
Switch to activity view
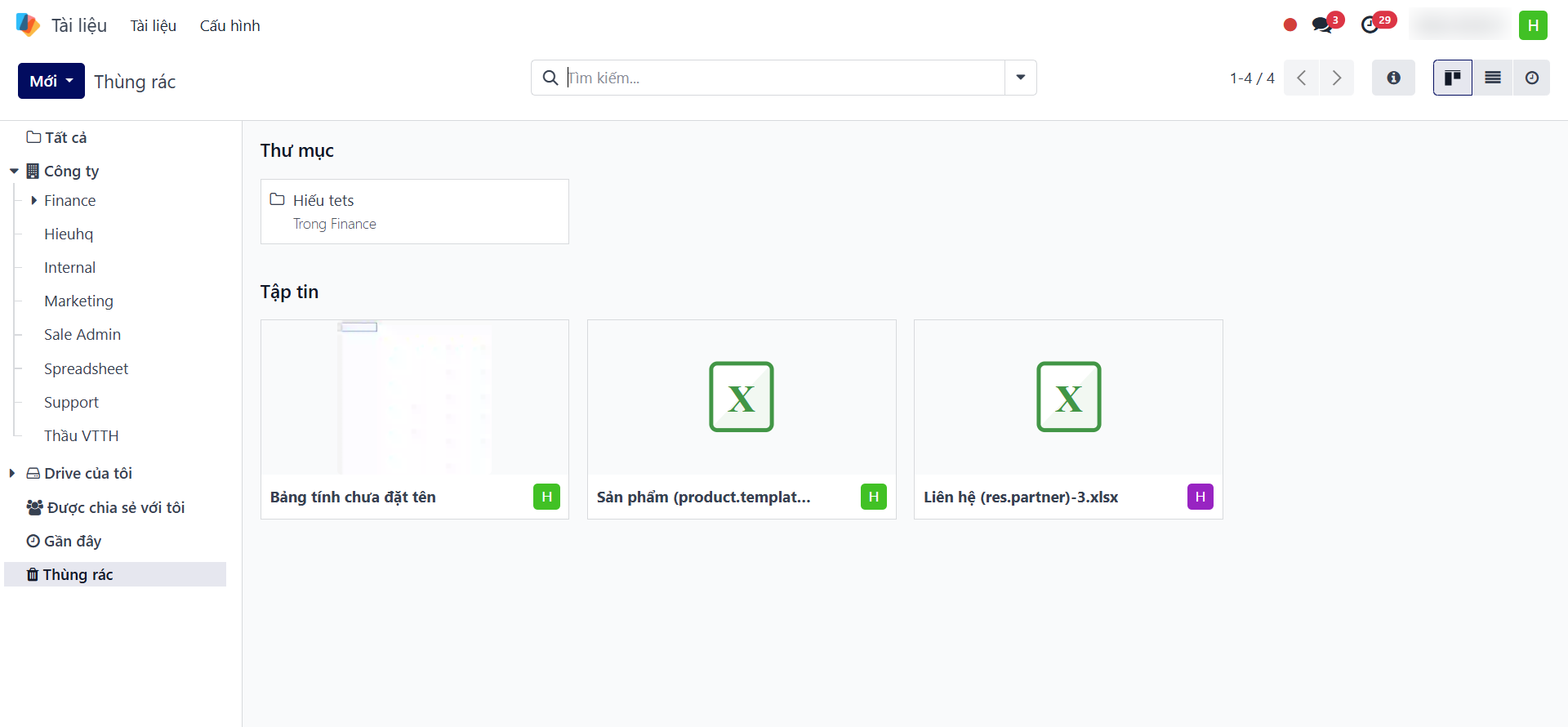point(1532,78)
